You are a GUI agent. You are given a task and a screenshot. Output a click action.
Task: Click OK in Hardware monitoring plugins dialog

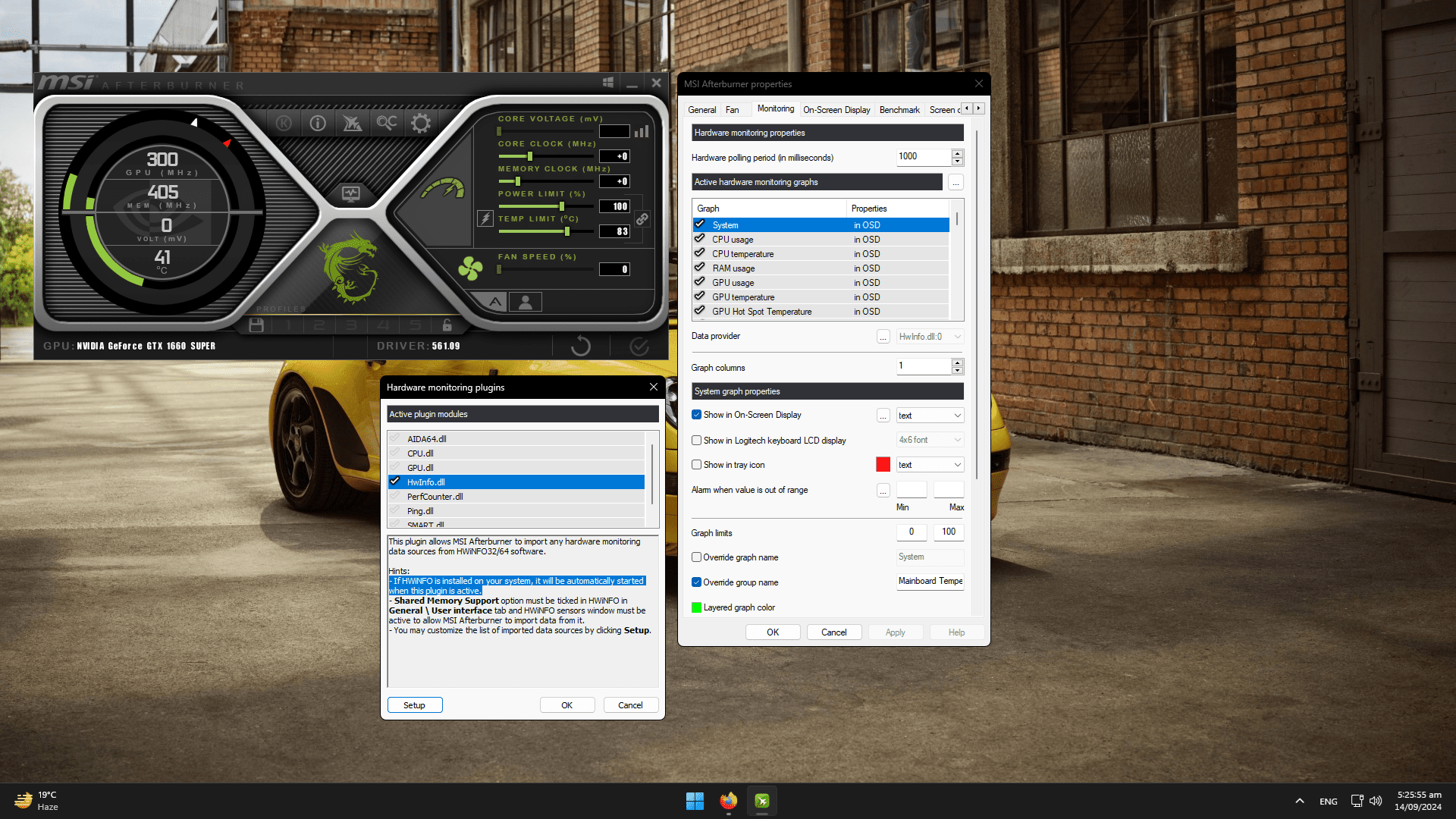pos(567,705)
